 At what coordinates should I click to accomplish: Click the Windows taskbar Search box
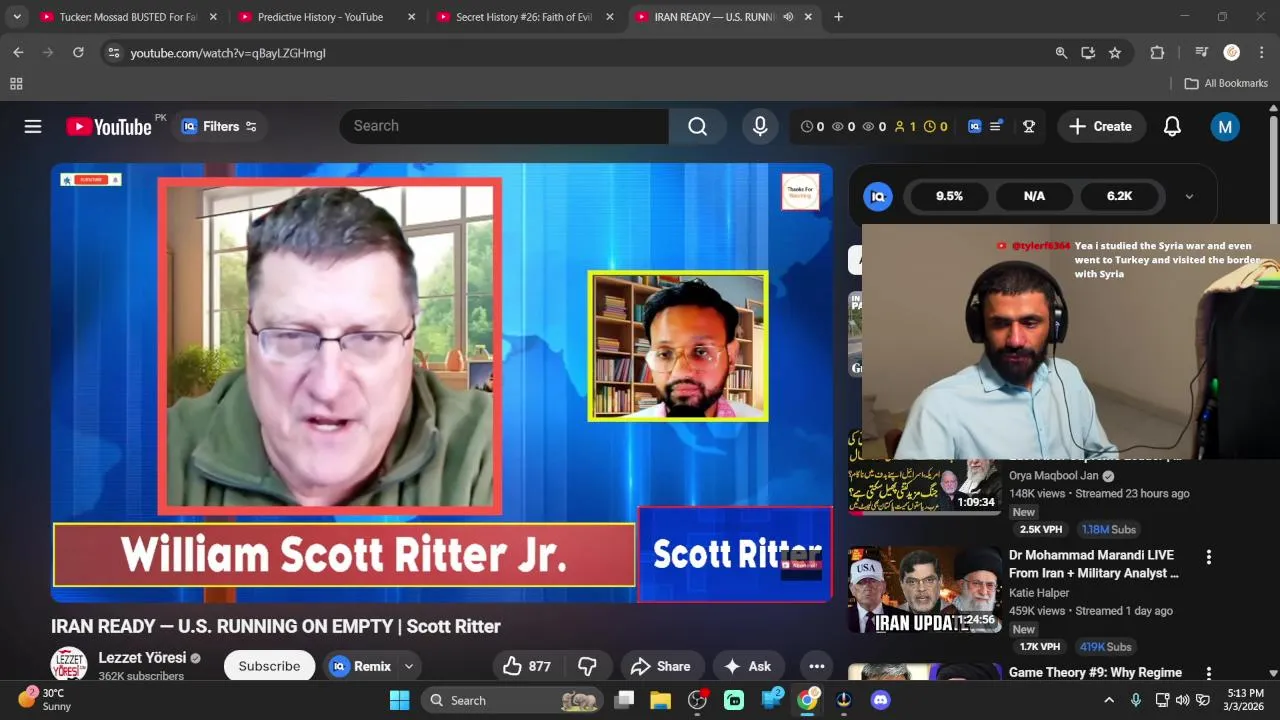click(511, 700)
